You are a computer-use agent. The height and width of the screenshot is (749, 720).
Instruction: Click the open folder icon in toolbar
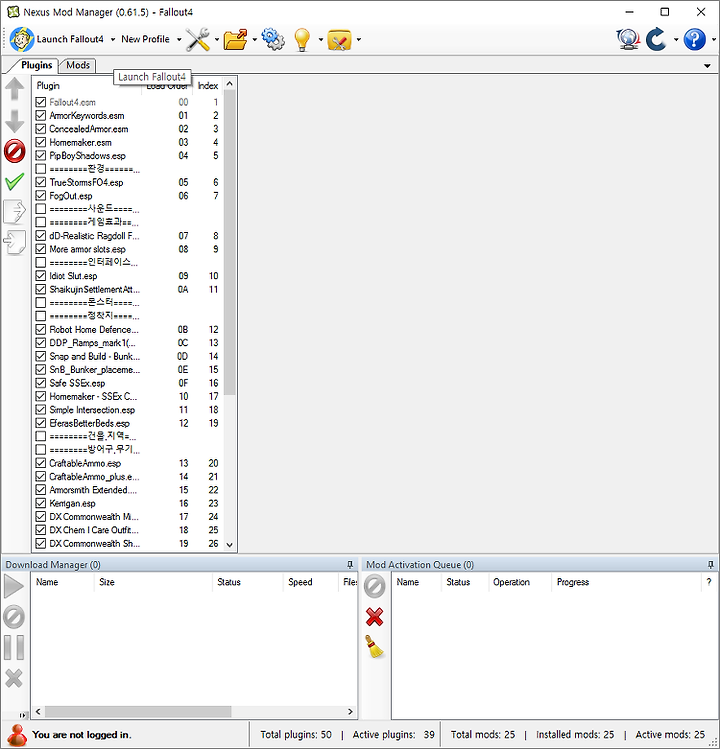pos(236,39)
